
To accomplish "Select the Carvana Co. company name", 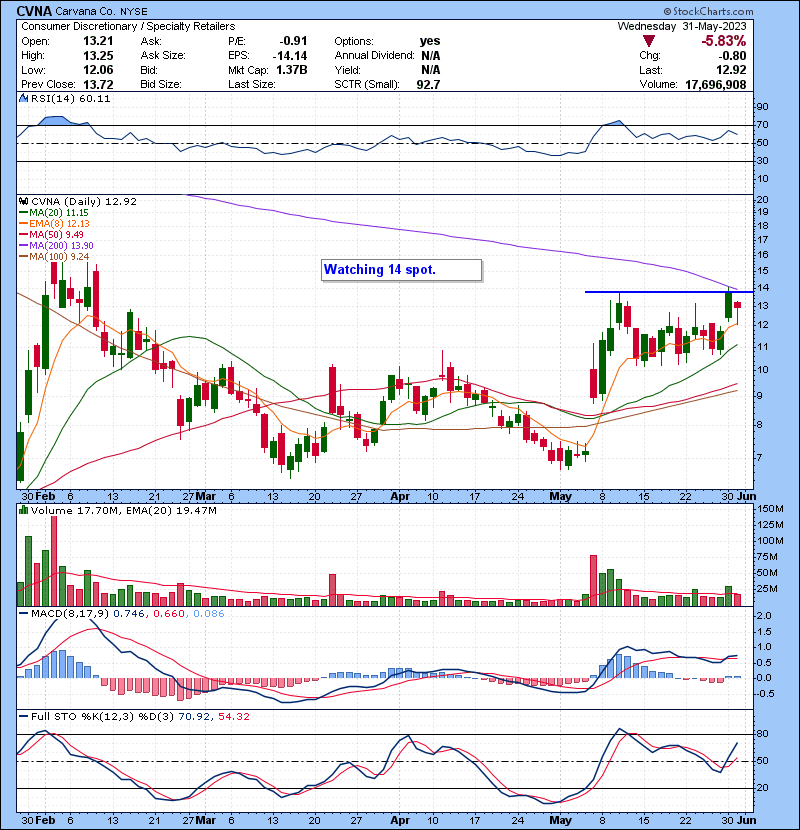I will click(x=86, y=11).
